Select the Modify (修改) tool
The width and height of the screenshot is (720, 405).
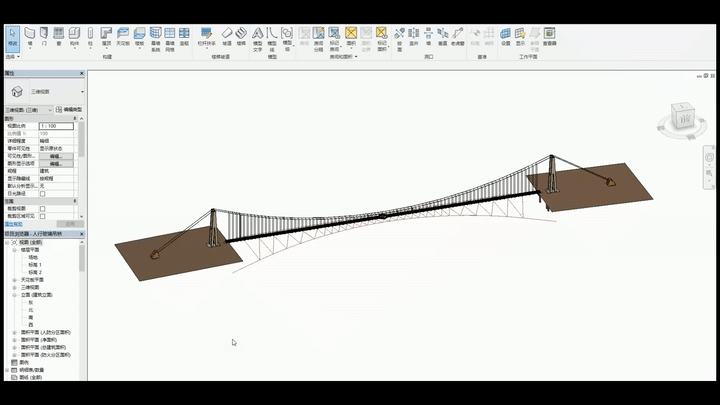(12, 37)
